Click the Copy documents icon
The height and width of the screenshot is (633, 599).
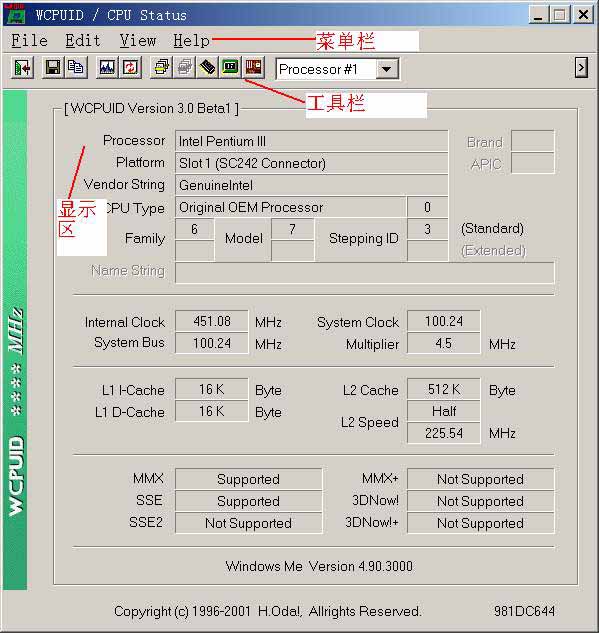pyautogui.click(x=75, y=67)
